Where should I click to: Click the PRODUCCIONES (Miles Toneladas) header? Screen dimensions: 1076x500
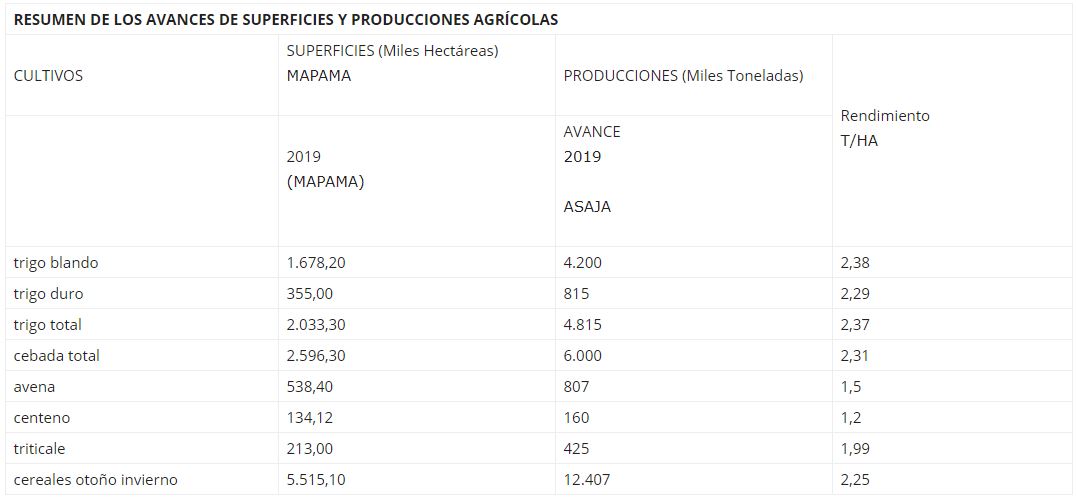(683, 76)
